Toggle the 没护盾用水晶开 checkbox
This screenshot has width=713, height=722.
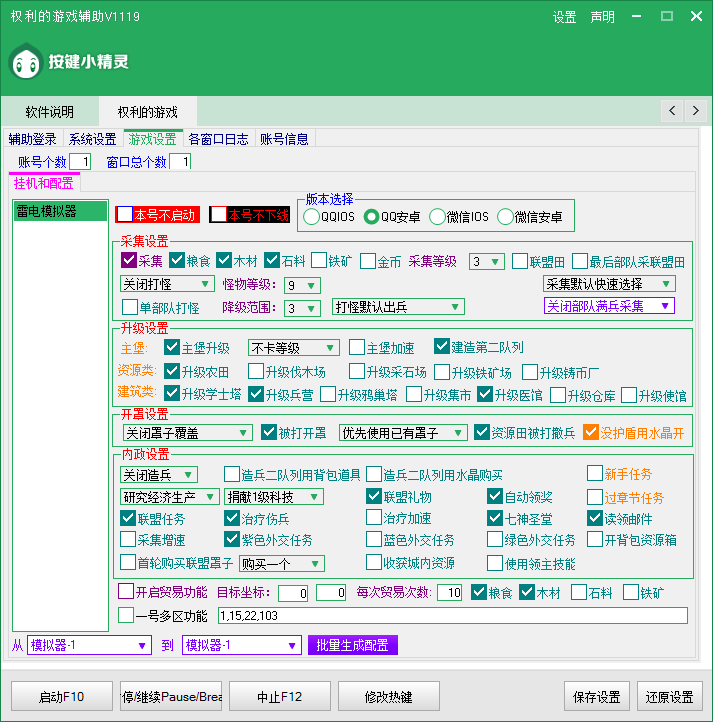[590, 432]
